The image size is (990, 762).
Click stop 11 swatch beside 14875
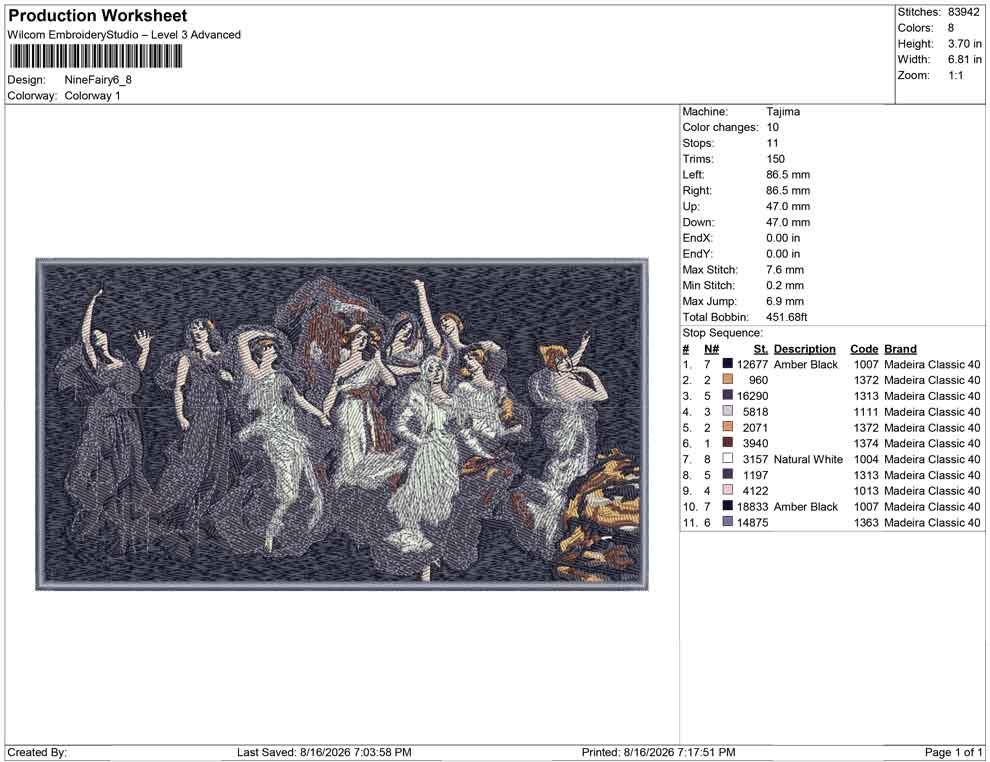tap(727, 521)
